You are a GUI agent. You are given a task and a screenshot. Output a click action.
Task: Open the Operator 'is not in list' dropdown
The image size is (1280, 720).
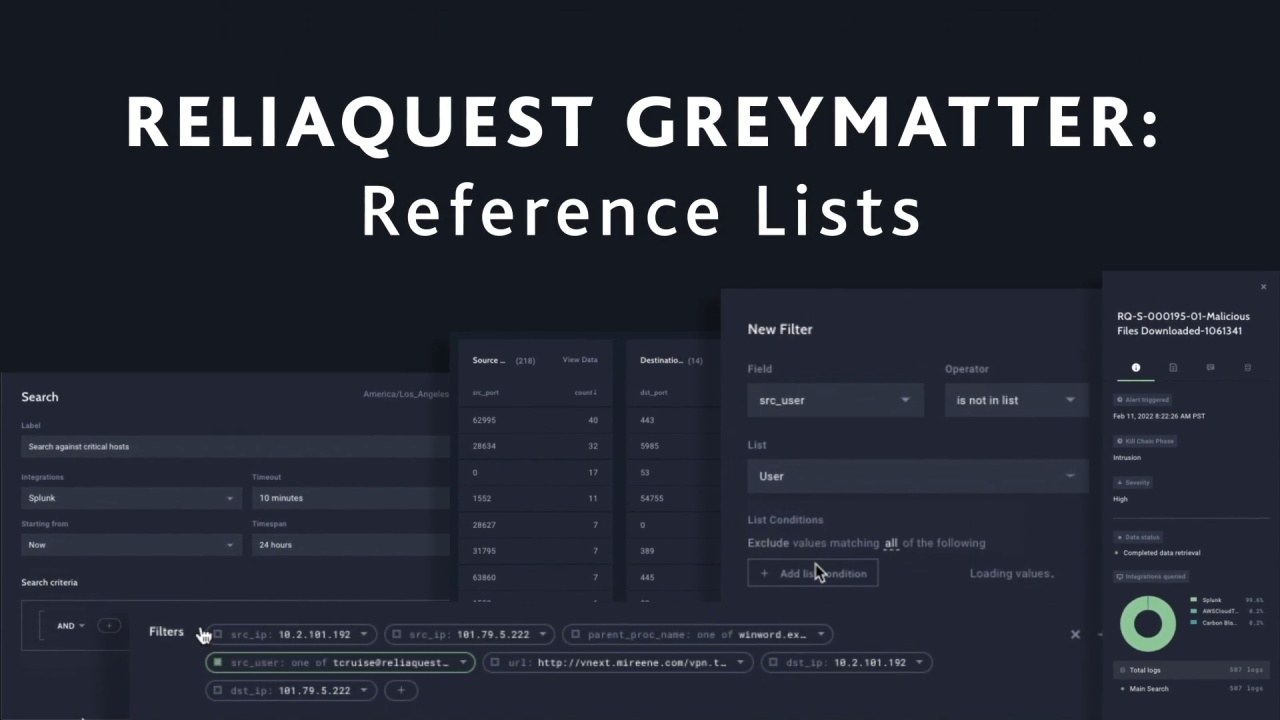pyautogui.click(x=1016, y=400)
